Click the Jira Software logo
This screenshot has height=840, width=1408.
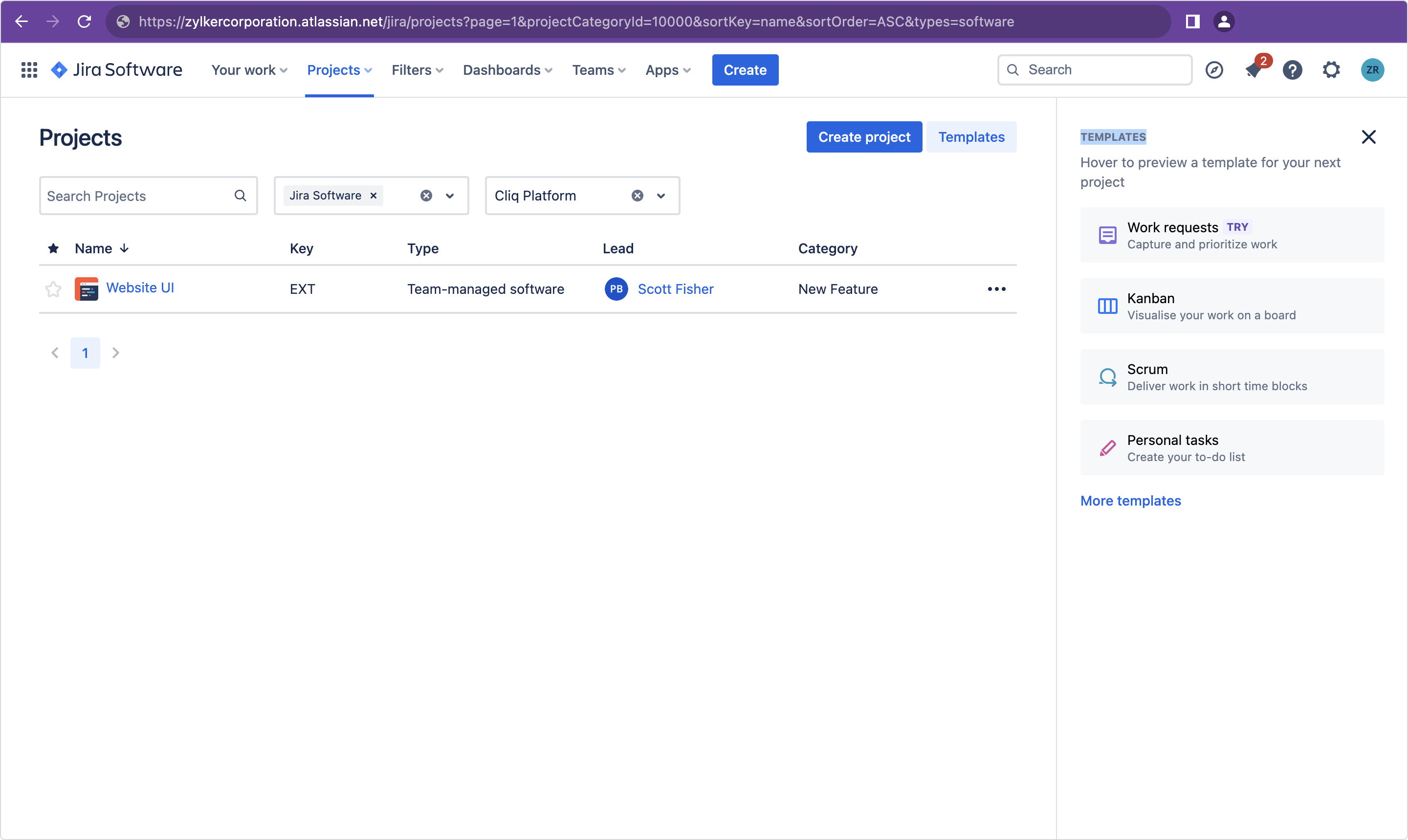point(116,69)
